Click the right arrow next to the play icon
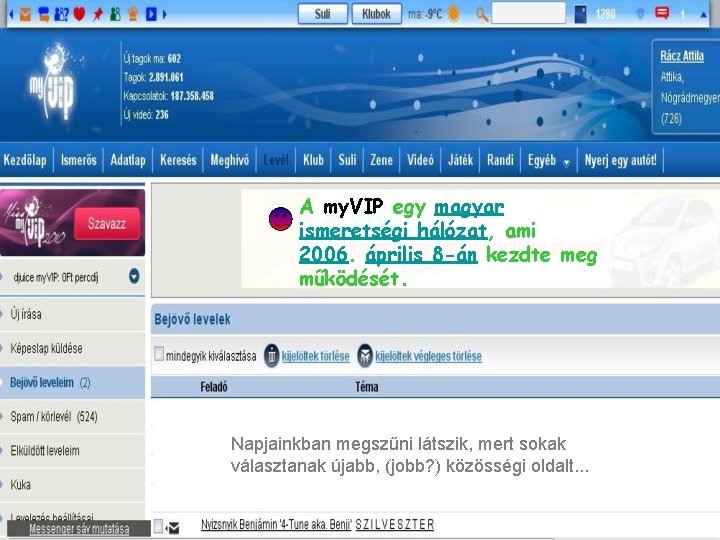720x540 pixels. [x=164, y=14]
